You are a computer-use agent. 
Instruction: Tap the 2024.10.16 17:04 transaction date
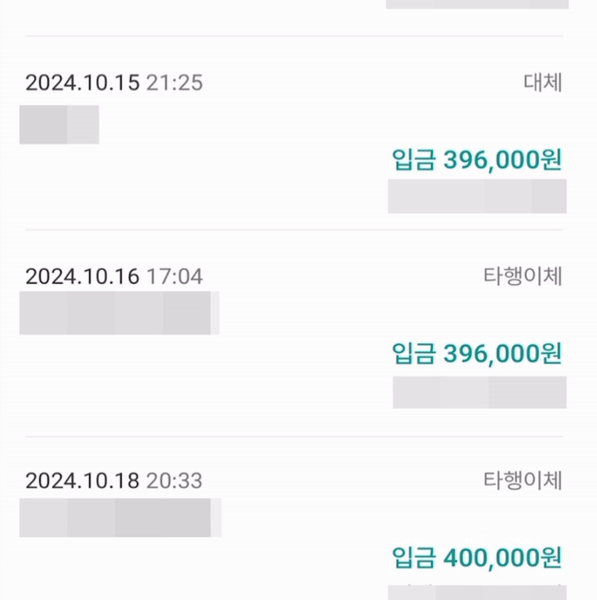pyautogui.click(x=82, y=276)
